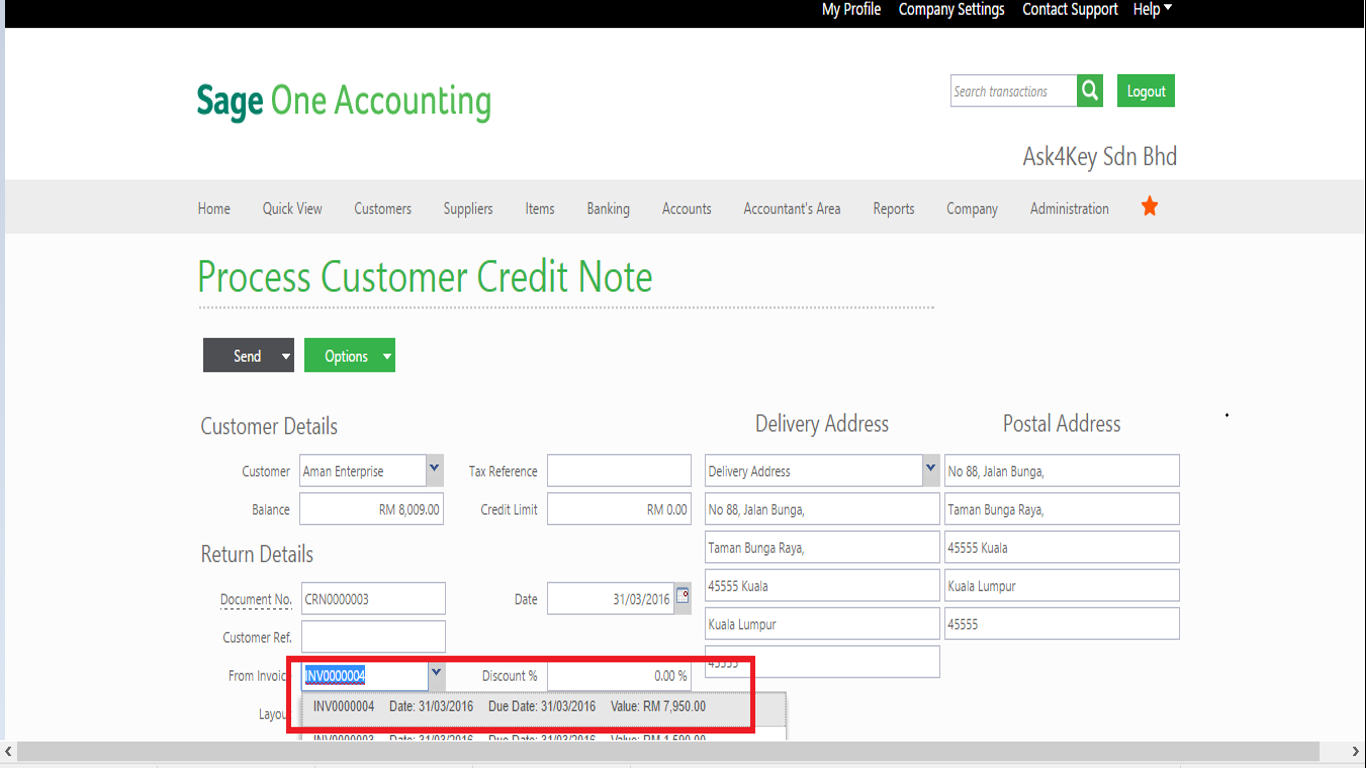Open the Company Settings link

[951, 9]
